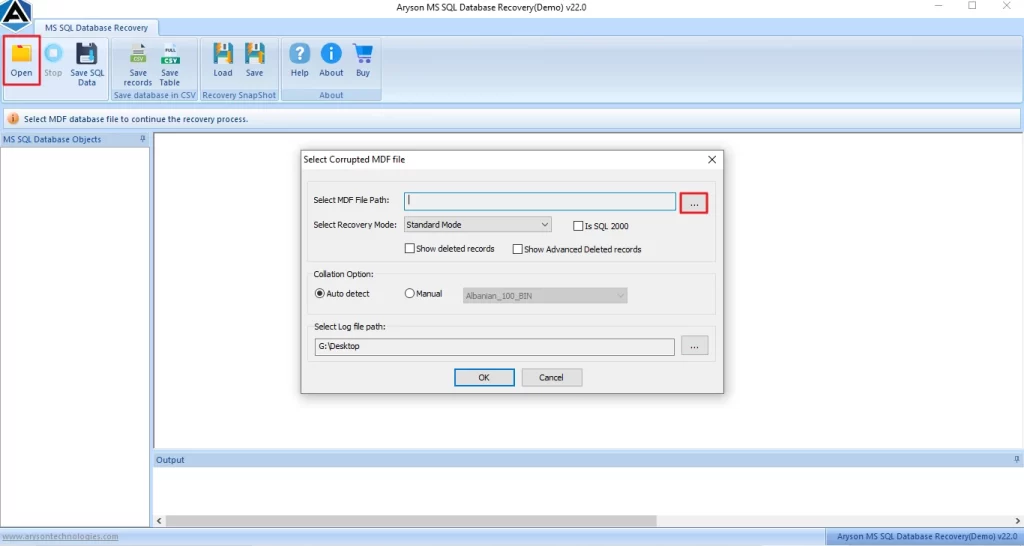Image resolution: width=1024 pixels, height=546 pixels.
Task: Open an MDF file with the Open icon
Action: [x=22, y=60]
